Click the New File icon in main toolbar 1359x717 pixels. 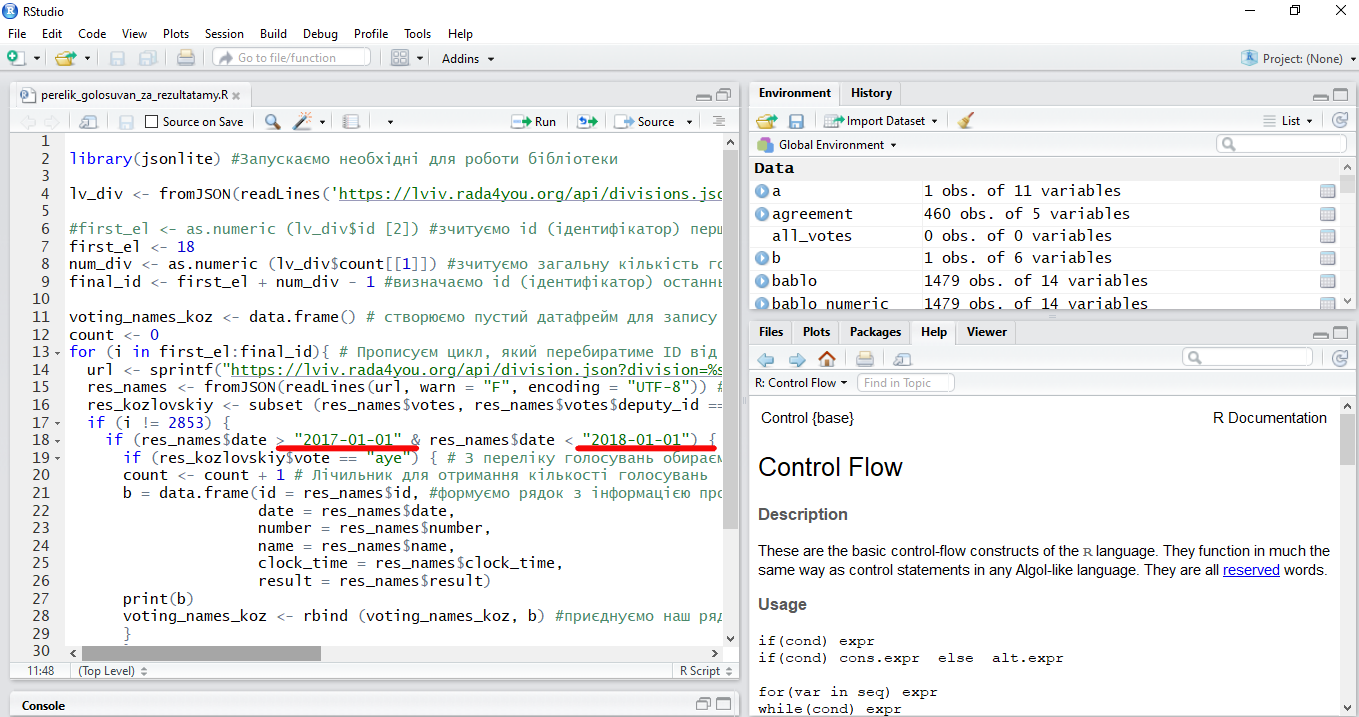click(17, 58)
